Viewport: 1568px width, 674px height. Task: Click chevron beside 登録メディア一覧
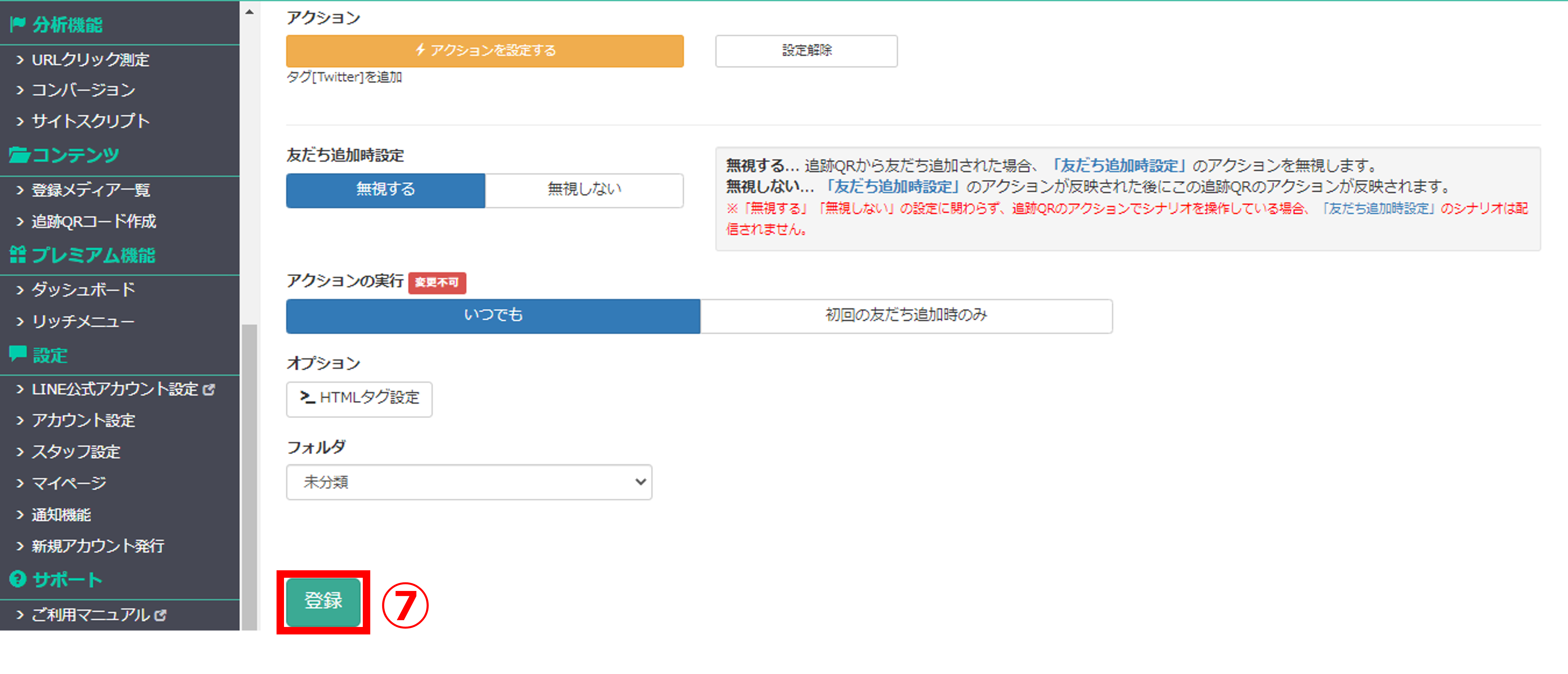(20, 190)
